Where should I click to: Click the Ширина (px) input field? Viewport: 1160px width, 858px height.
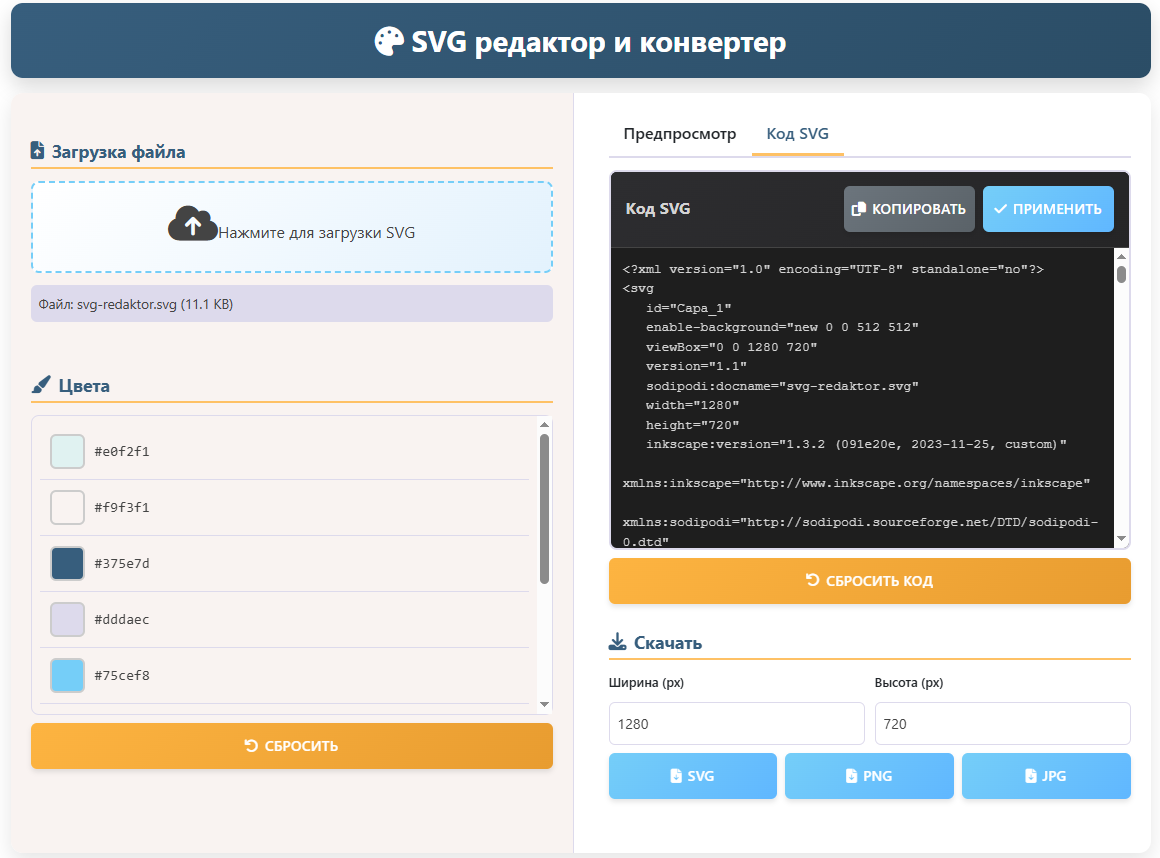pyautogui.click(x=736, y=723)
